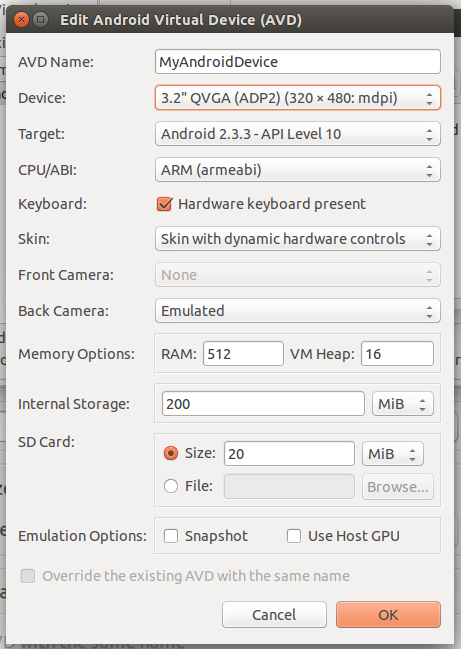461x649 pixels.
Task: Close the Edit AVD dialog window
Action: (x=21, y=19)
